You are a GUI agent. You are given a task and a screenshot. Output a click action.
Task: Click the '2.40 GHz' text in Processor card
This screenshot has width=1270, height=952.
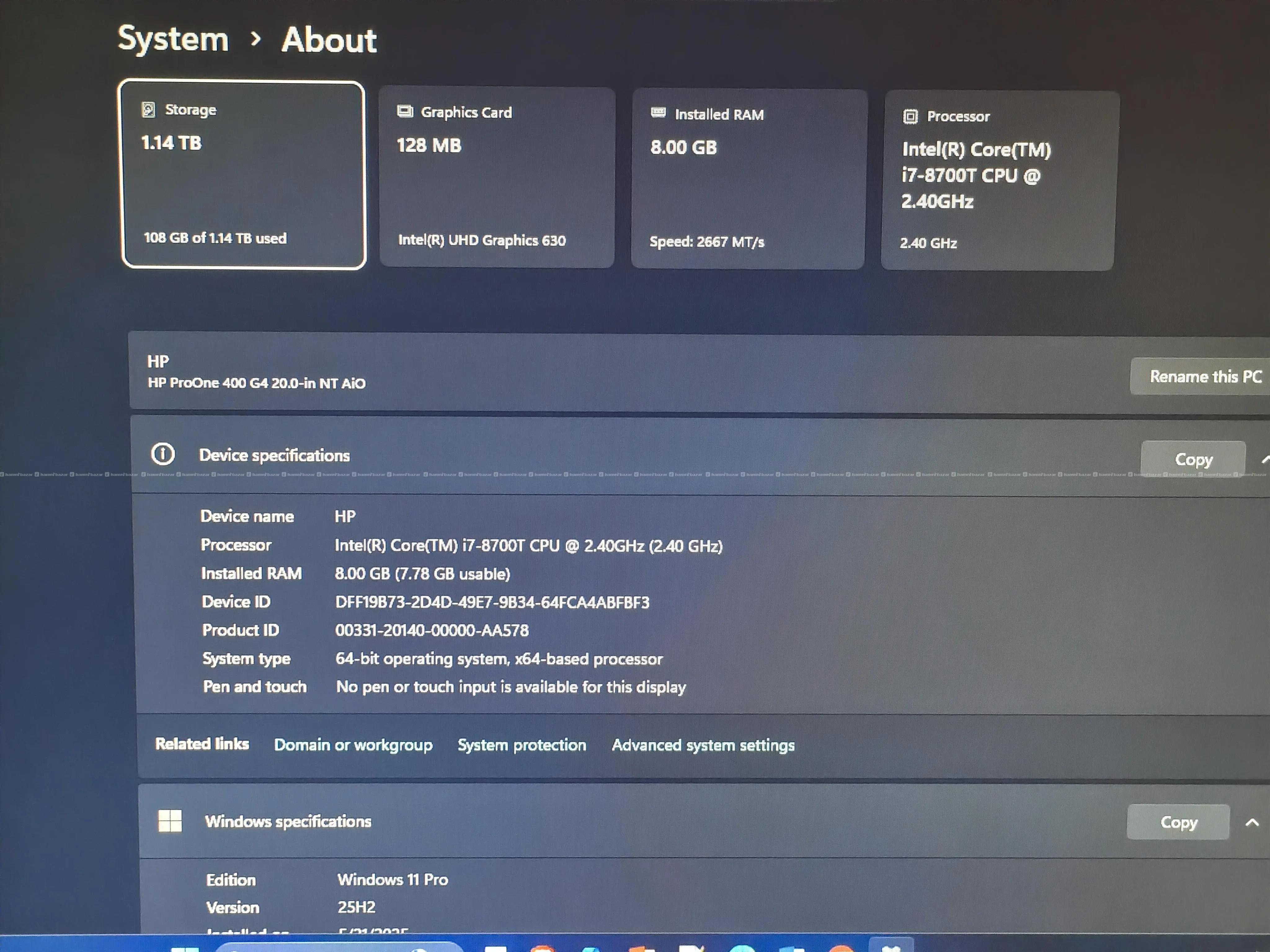coord(928,243)
